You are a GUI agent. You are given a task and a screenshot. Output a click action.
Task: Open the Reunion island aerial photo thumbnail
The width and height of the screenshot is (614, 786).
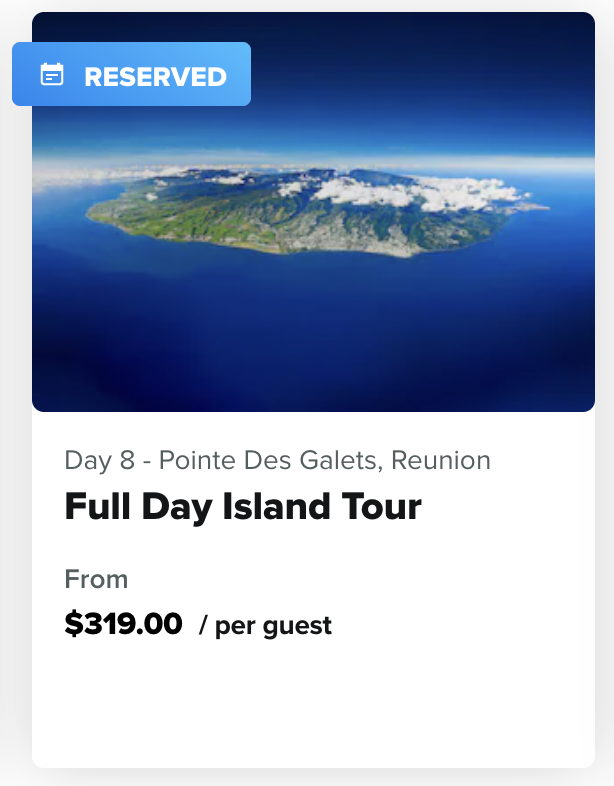coord(314,300)
